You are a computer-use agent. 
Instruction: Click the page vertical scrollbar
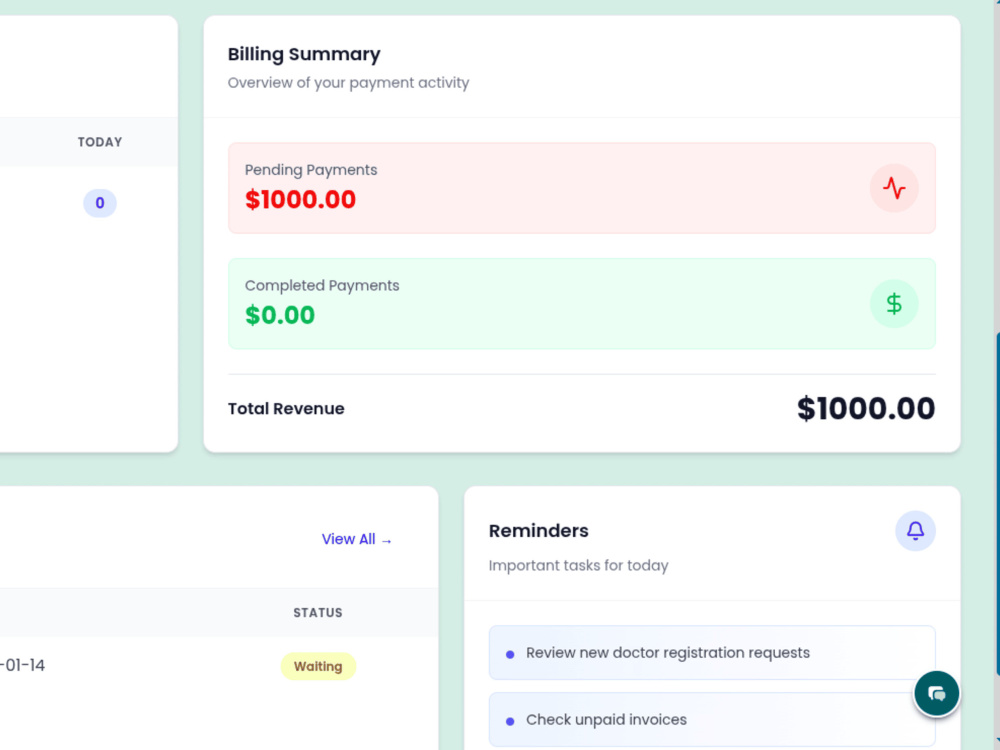pyautogui.click(x=997, y=504)
